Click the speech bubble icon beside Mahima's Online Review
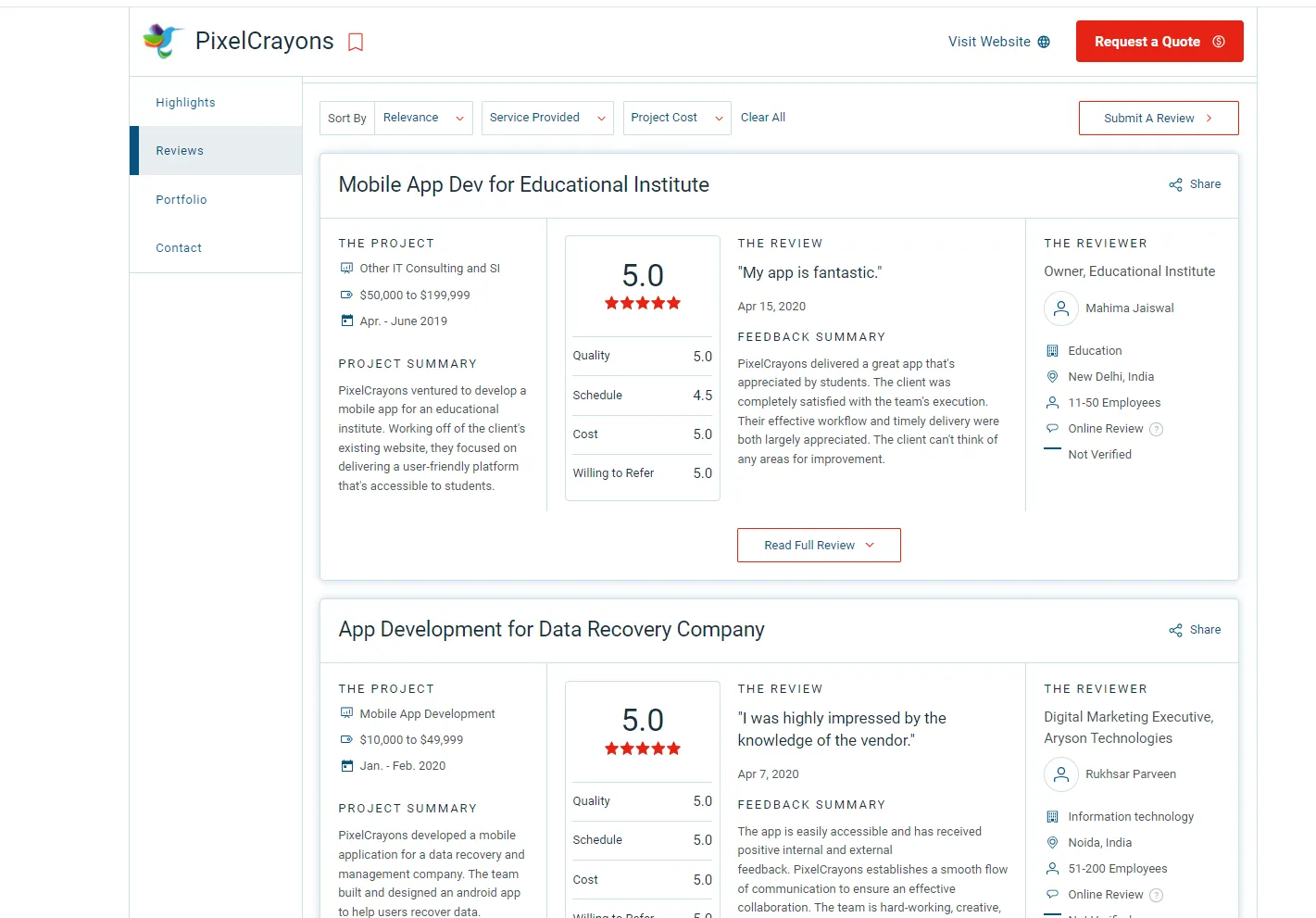Screen dimensions: 1316x918 pyautogui.click(x=1052, y=429)
